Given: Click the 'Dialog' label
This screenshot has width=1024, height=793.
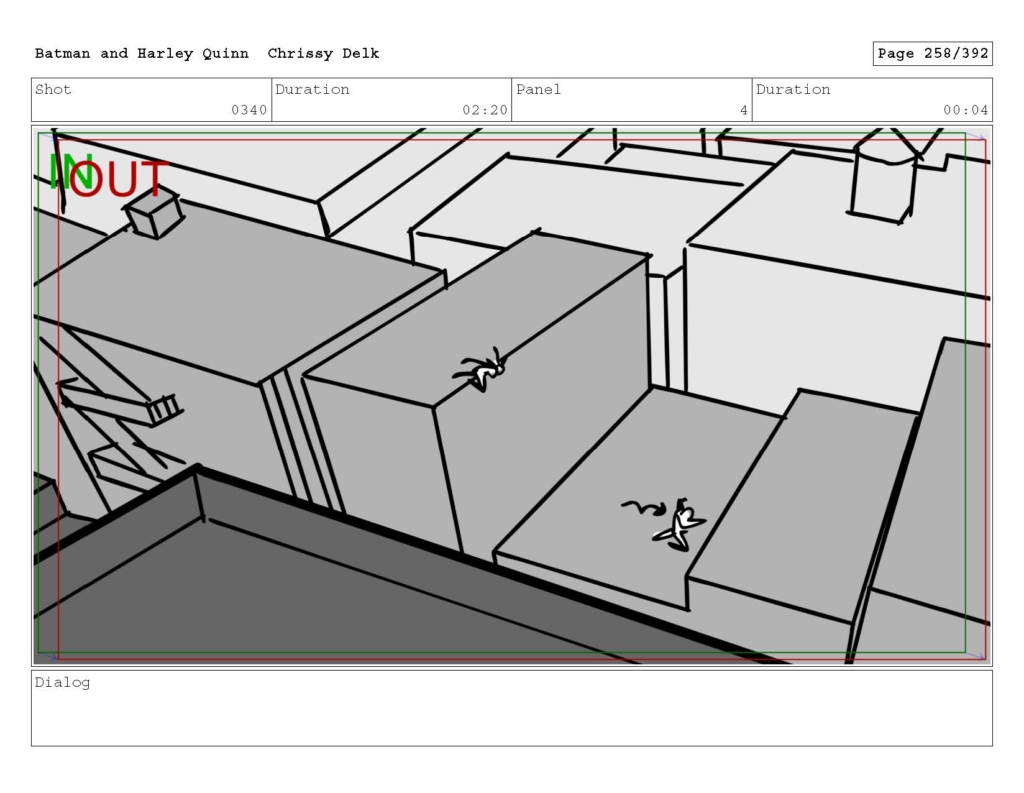Looking at the screenshot, I should coord(62,683).
